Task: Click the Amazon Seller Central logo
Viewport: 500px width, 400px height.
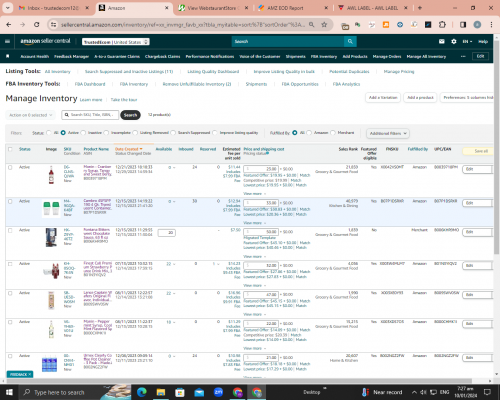Action: point(45,41)
